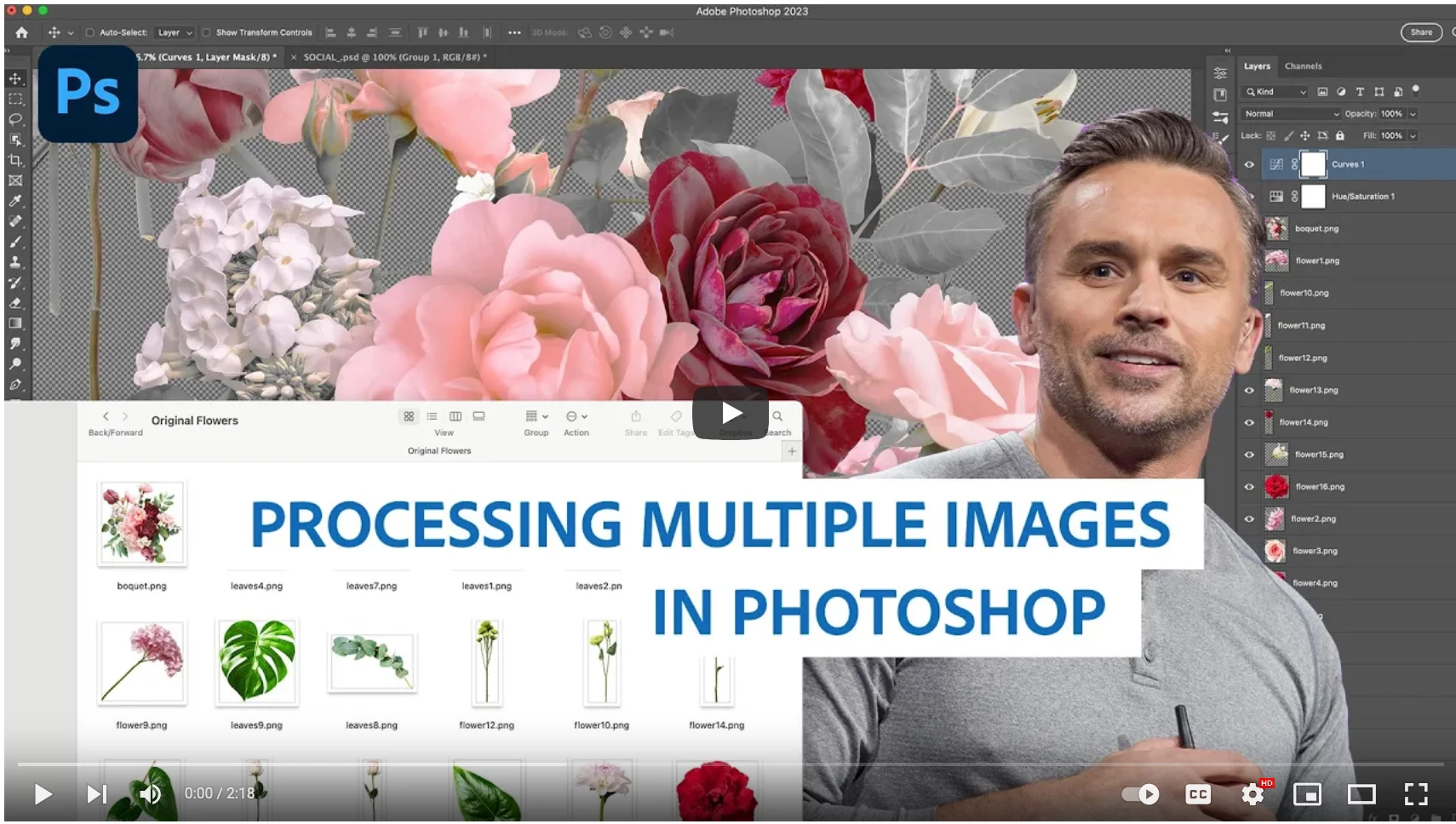Open the Opacity slider dropdown arrow
Screen dimensions: 1456x824
1413,113
